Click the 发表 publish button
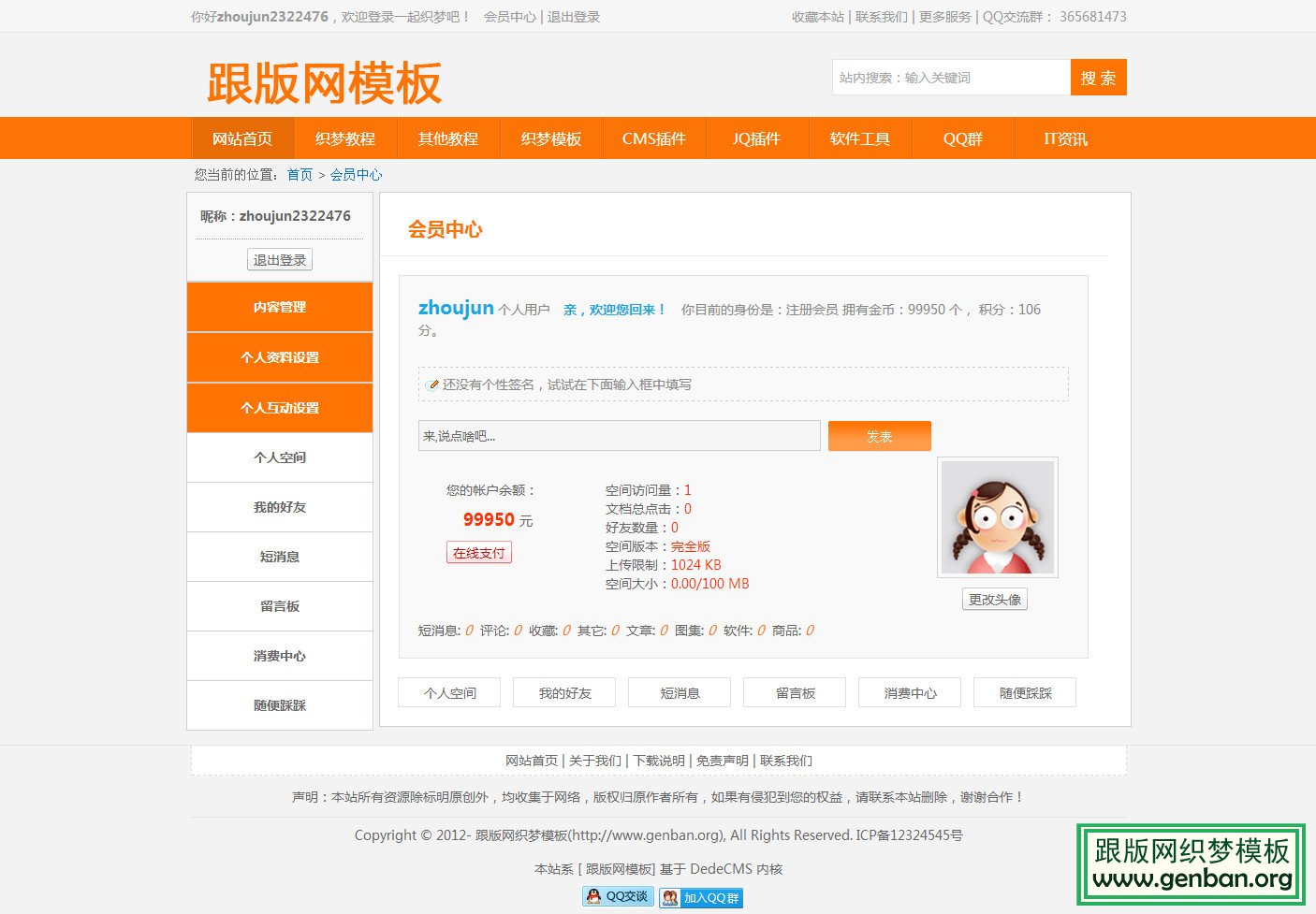 [x=879, y=435]
